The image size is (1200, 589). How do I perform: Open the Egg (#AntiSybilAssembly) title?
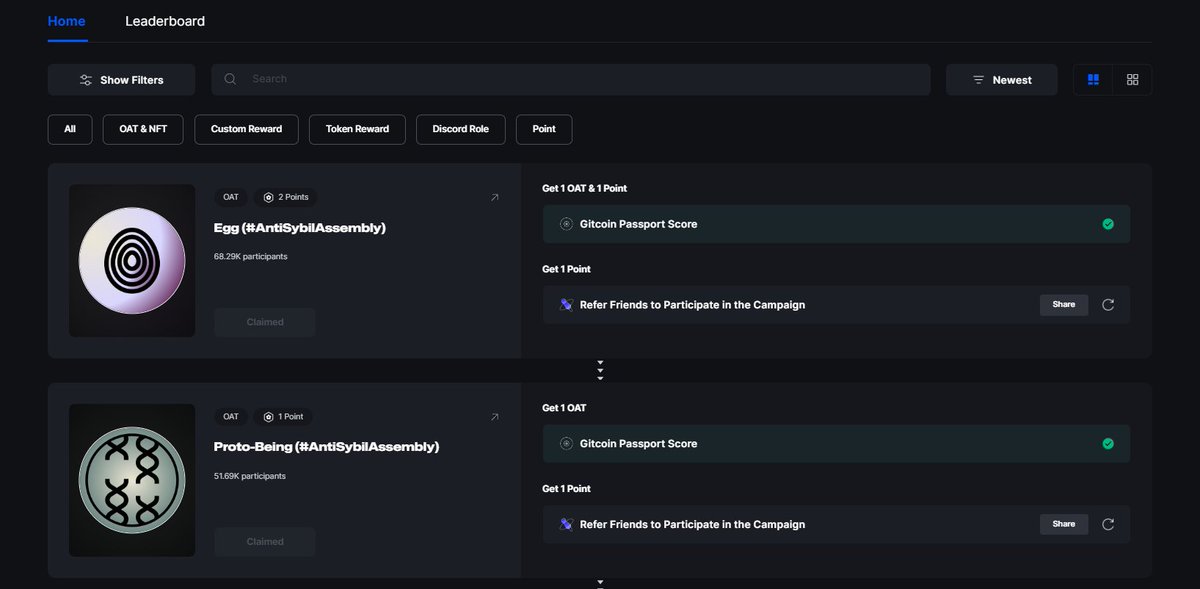click(x=300, y=228)
